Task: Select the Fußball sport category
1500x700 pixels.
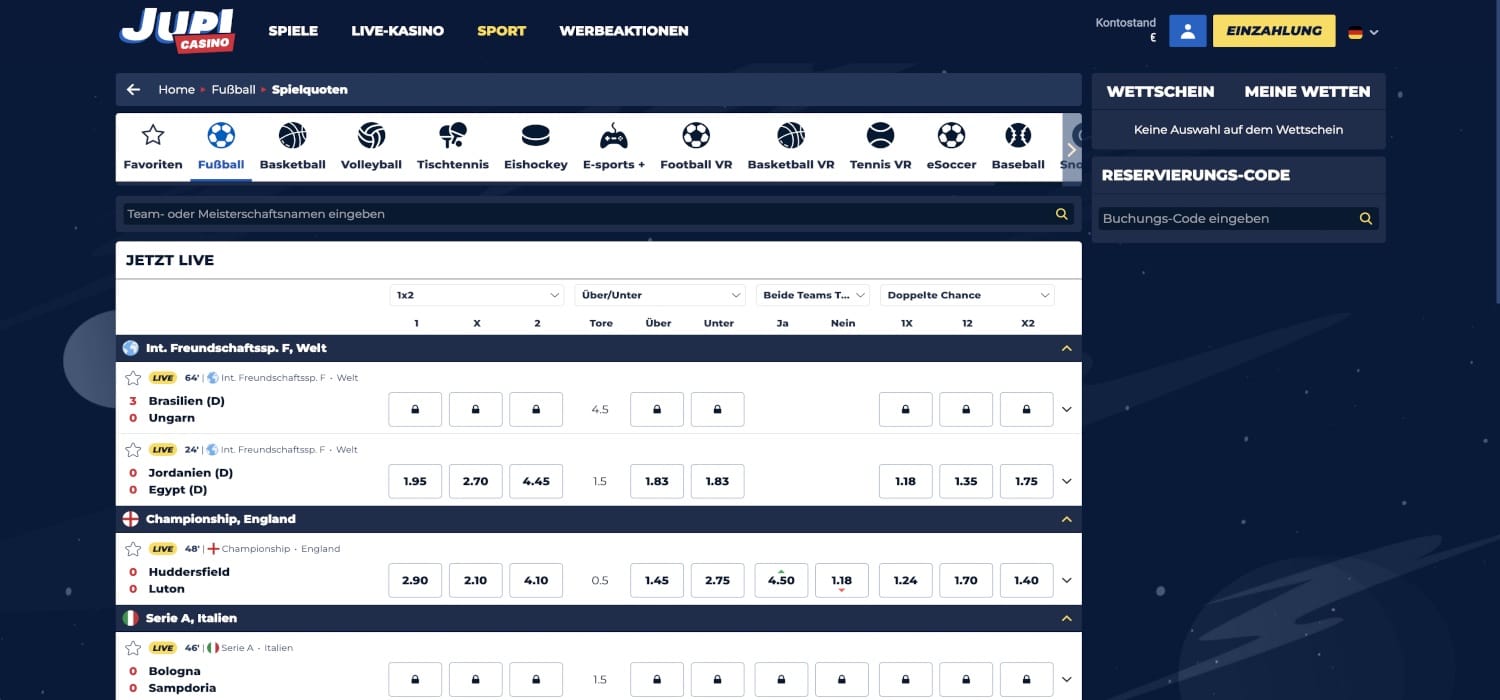Action: 221,147
